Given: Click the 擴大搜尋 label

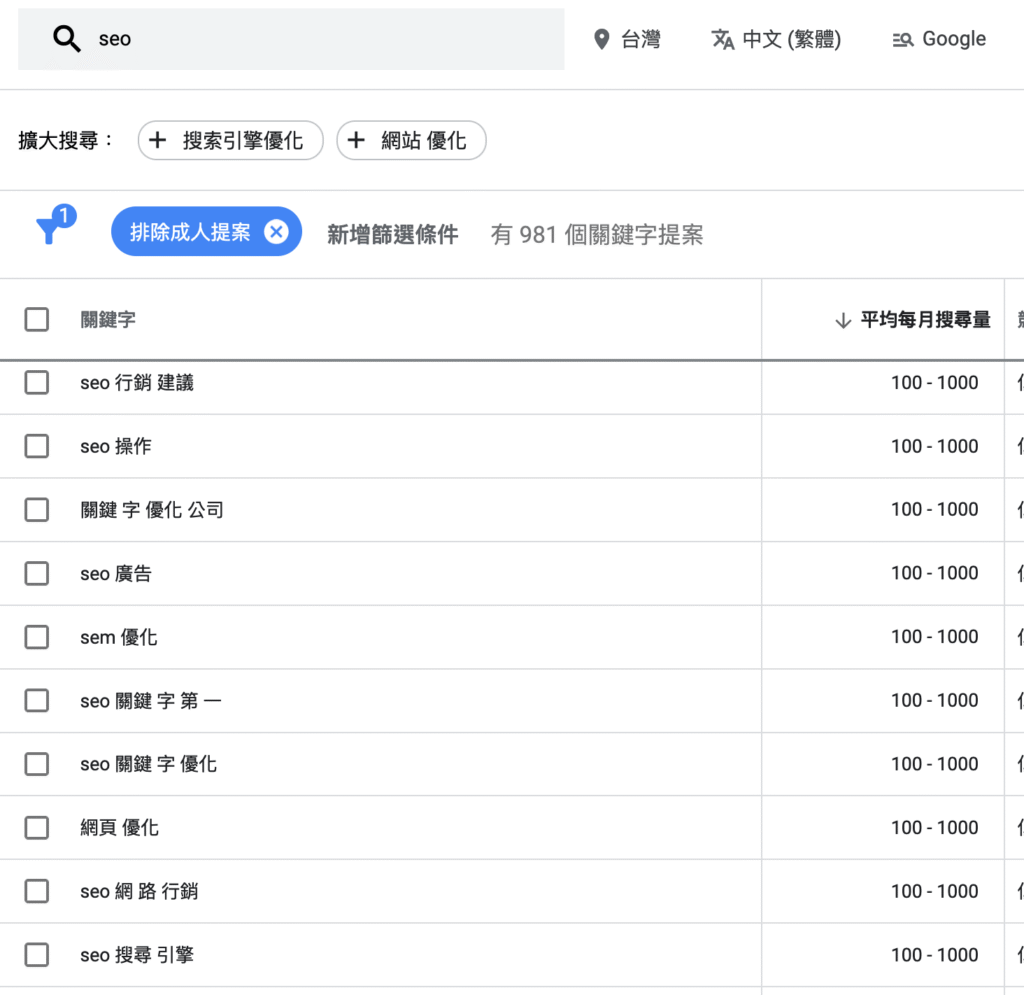Looking at the screenshot, I should pos(65,140).
